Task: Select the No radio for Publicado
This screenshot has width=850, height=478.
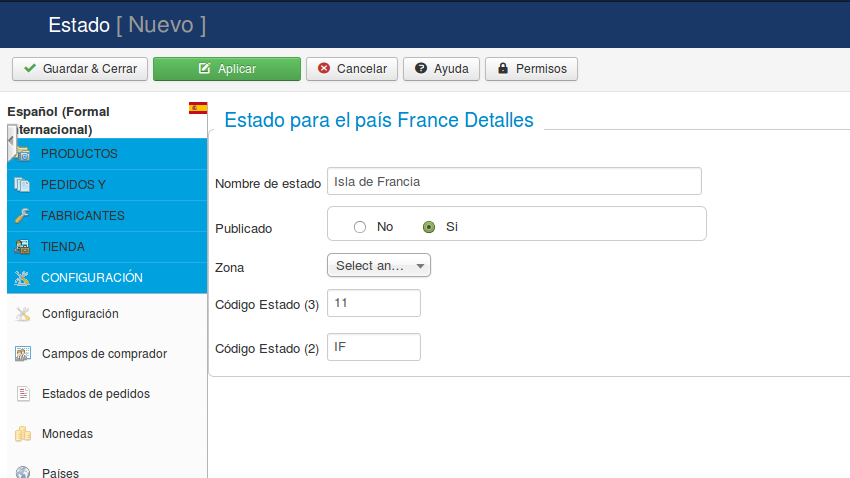Action: point(360,227)
